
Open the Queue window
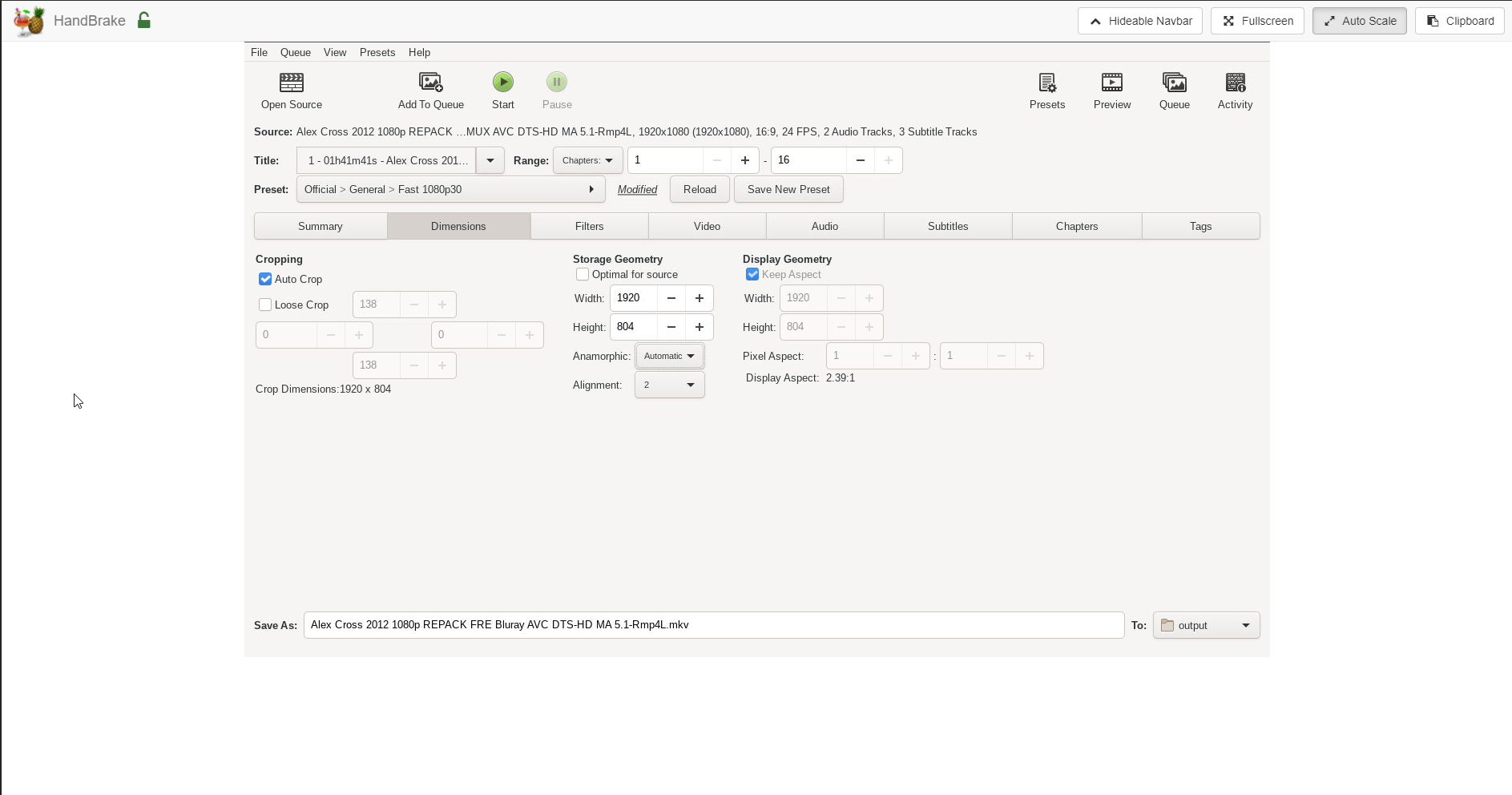coord(1174,89)
